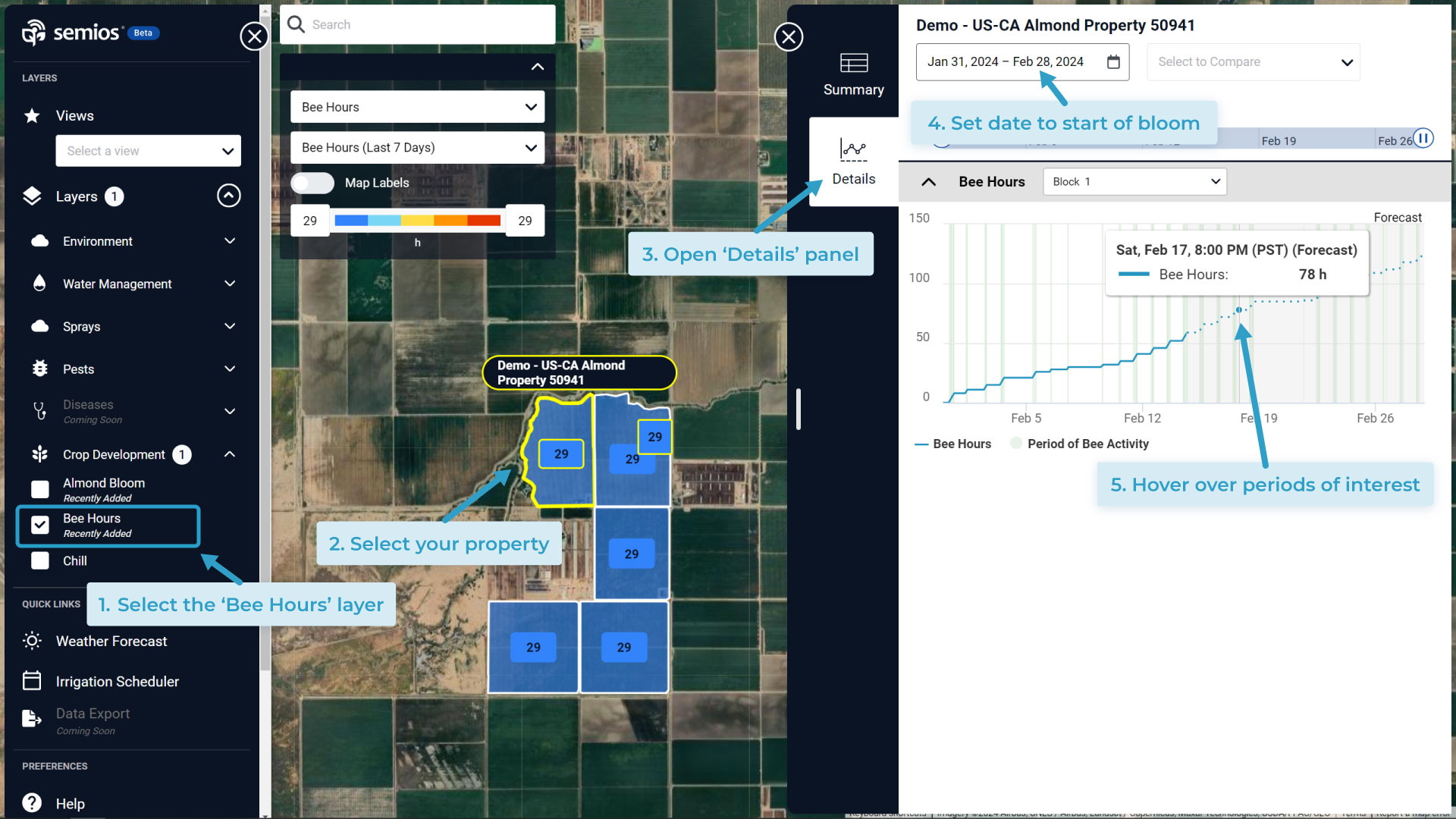Open the Block 1 dropdown
Image resolution: width=1456 pixels, height=819 pixels.
point(1134,181)
